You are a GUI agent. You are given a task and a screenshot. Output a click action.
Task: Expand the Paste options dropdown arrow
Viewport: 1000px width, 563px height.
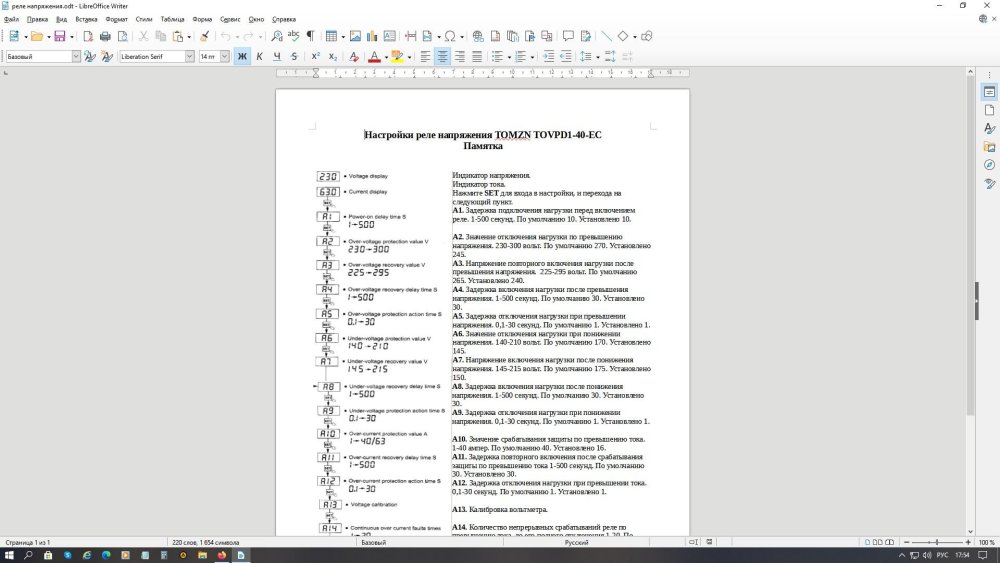189,37
